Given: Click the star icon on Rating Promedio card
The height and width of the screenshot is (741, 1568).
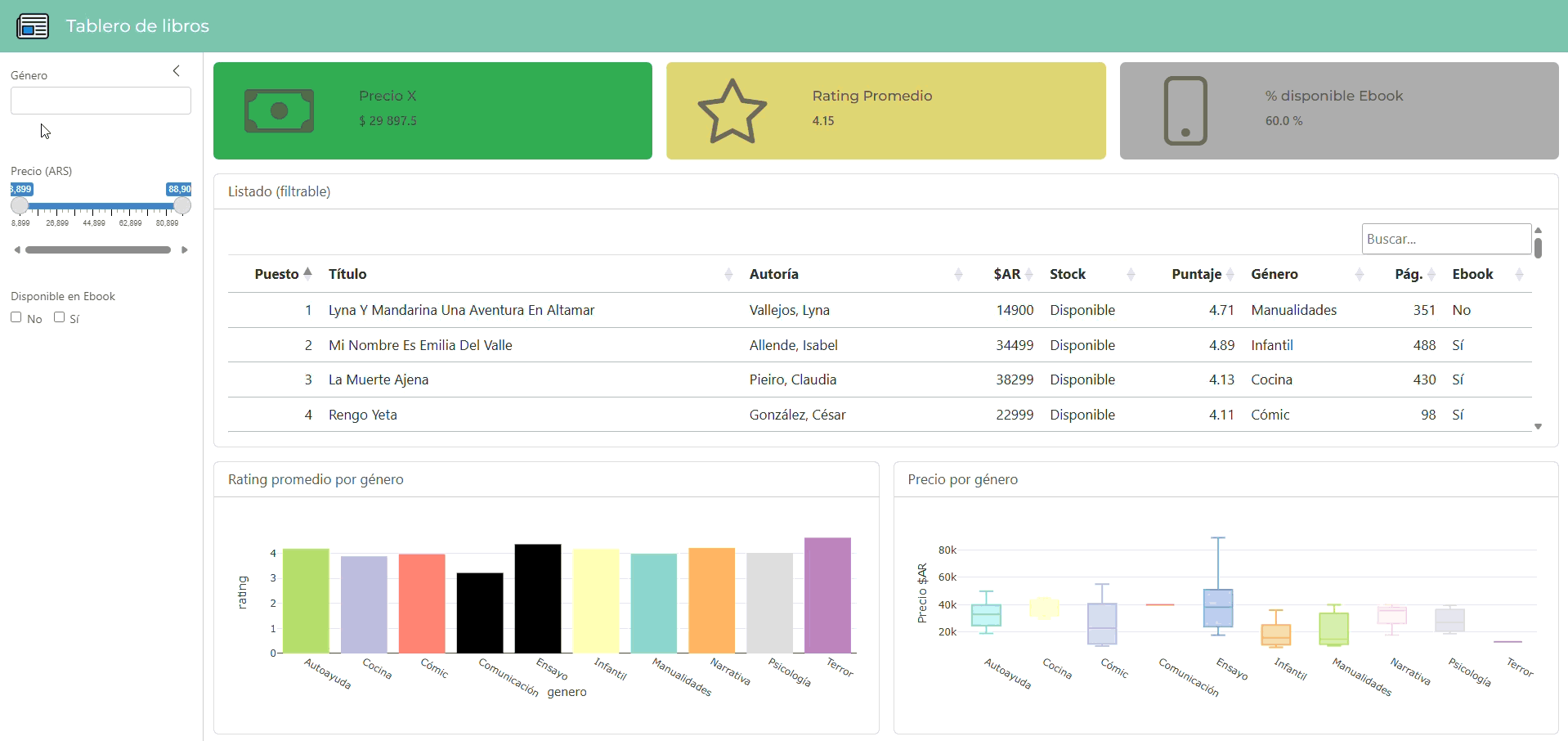Looking at the screenshot, I should [x=732, y=111].
